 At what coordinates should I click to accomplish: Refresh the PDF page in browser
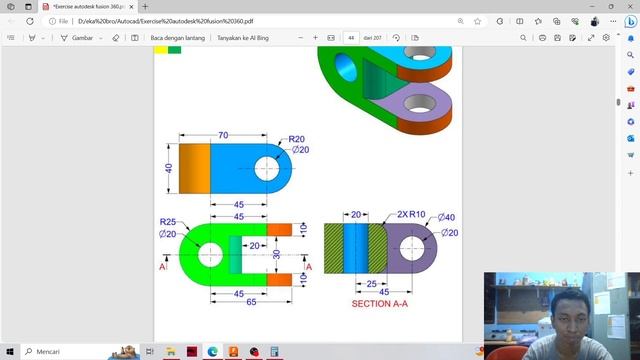click(30, 21)
